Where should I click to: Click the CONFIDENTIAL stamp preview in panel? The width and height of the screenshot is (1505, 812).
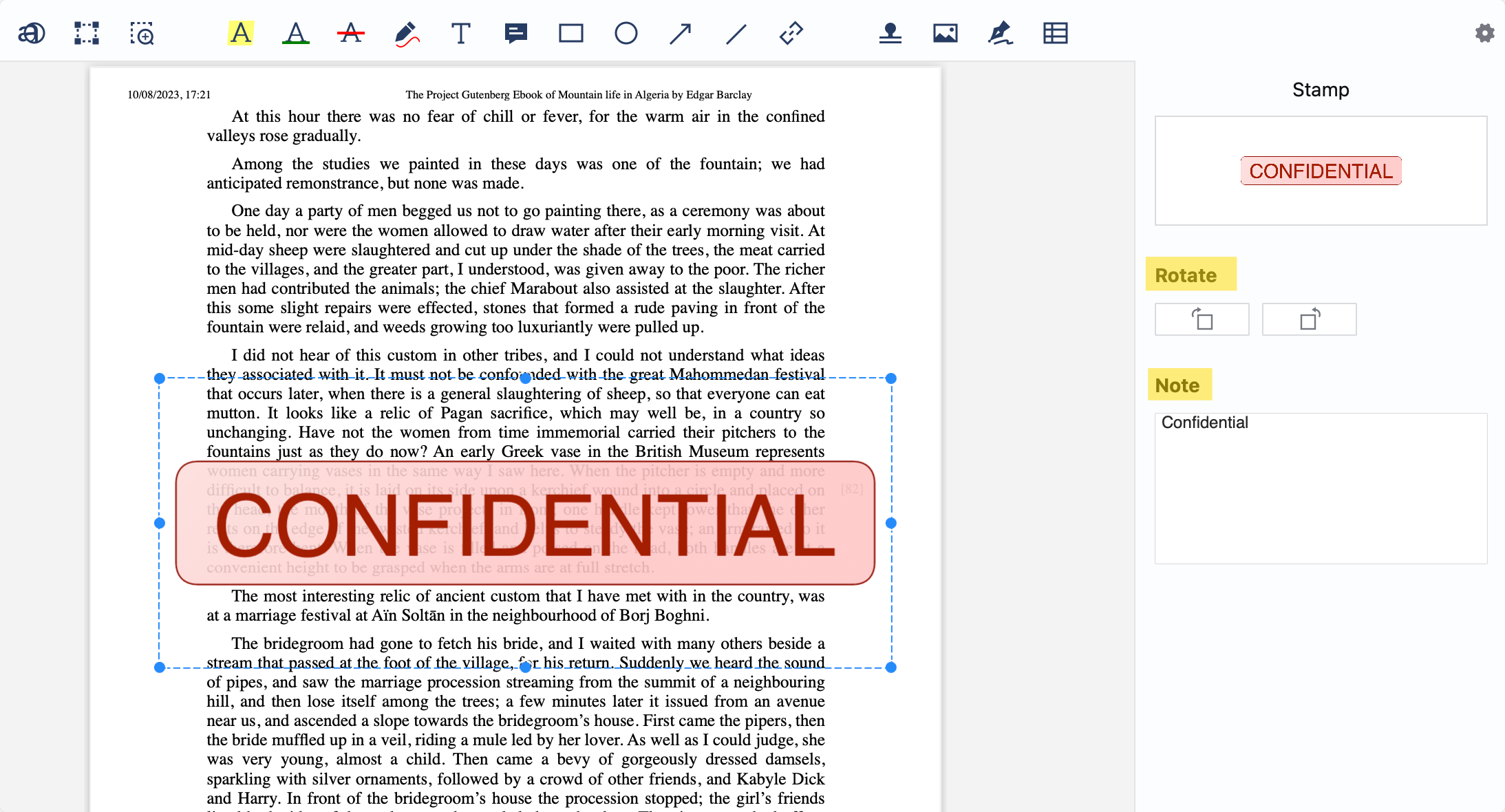[1321, 171]
